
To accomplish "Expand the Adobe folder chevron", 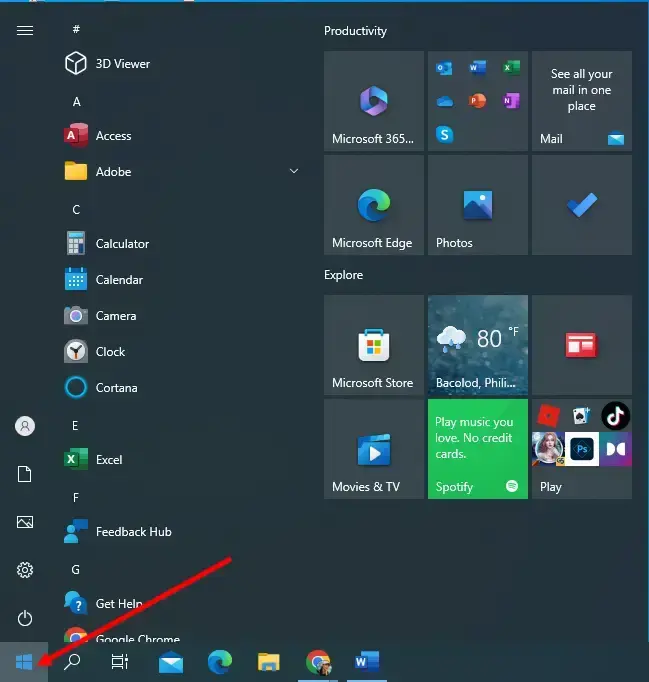I will (x=294, y=171).
